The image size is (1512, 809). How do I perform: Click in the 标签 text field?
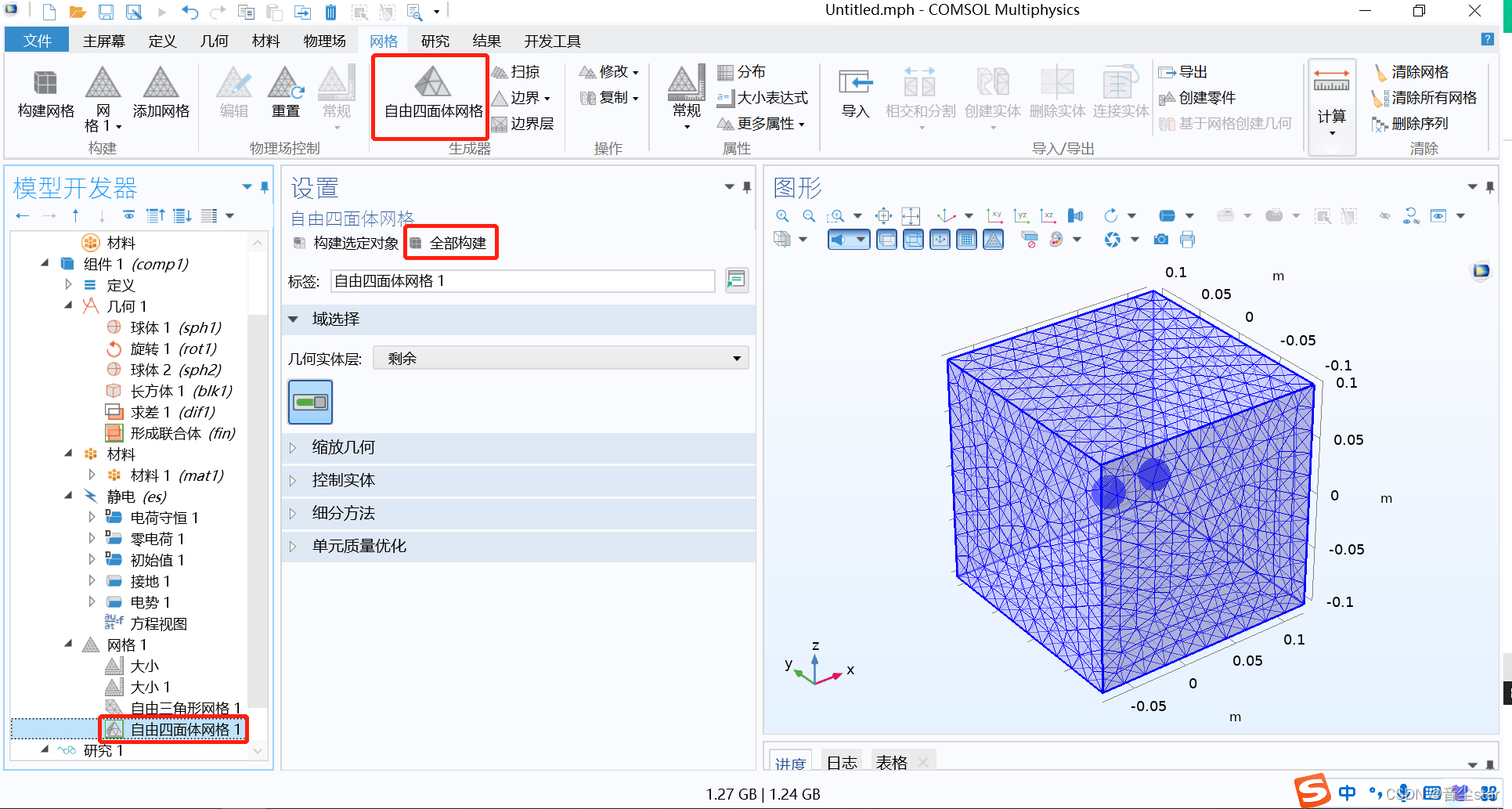tap(522, 281)
